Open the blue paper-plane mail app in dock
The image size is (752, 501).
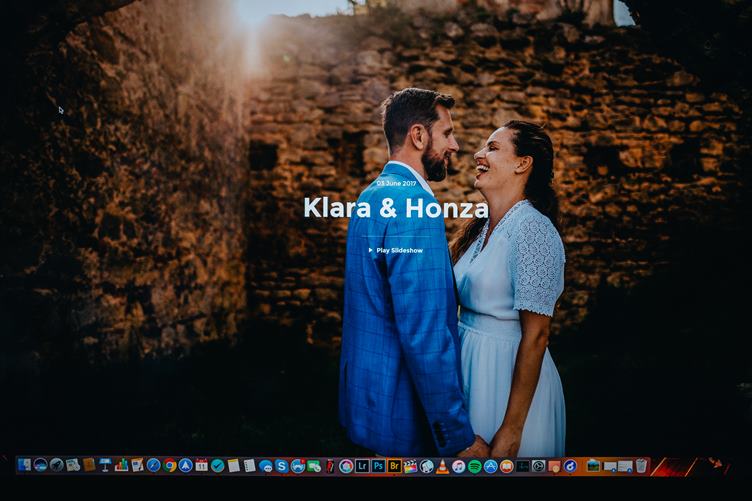[186, 465]
